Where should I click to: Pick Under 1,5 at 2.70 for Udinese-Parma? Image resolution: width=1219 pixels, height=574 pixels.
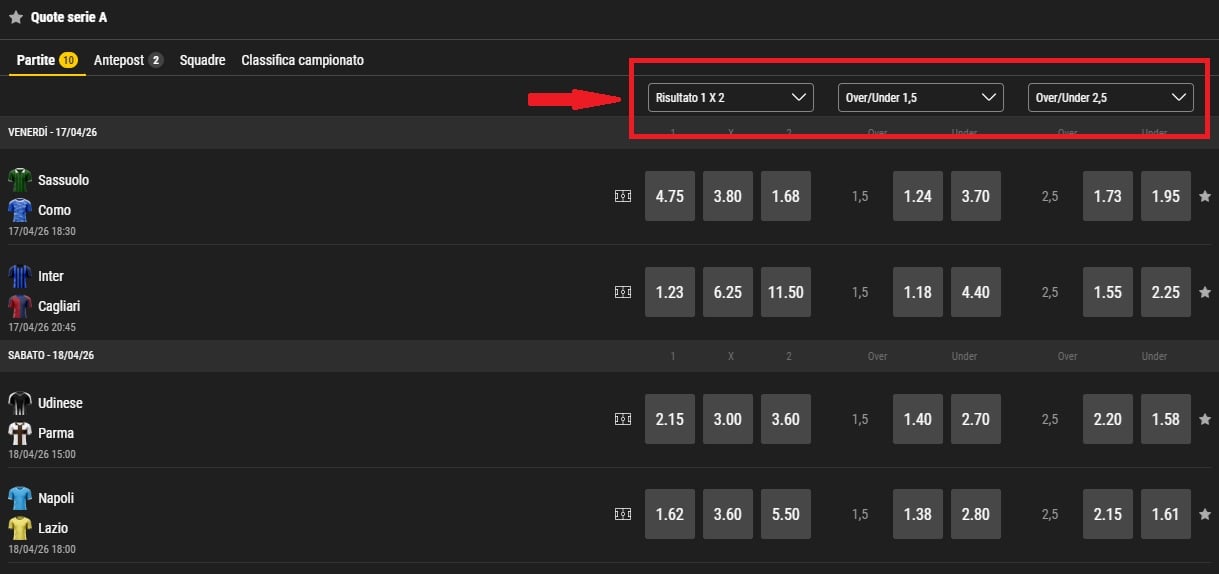click(976, 419)
